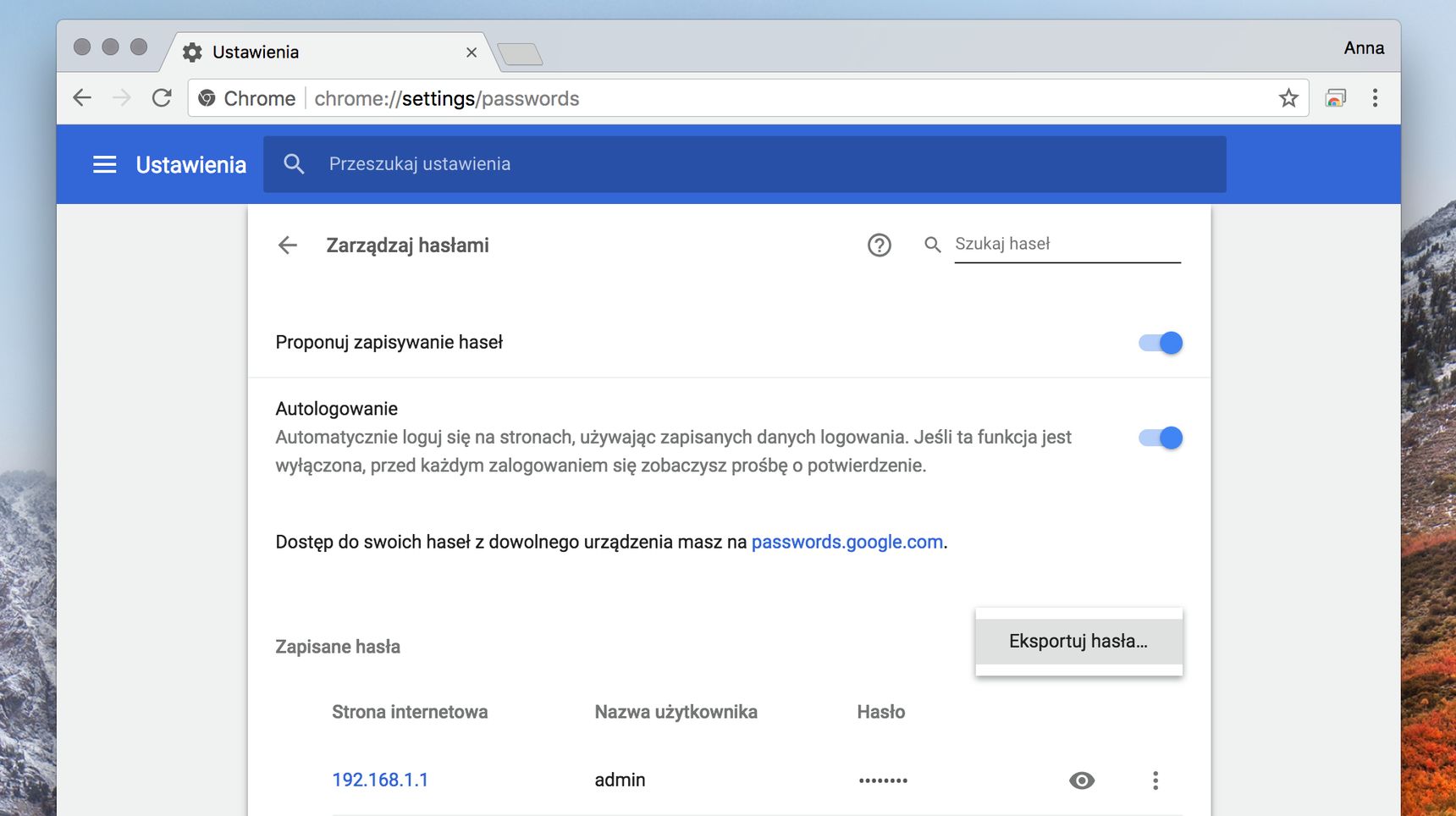
Task: Click the settings gear icon on the tab
Action: pos(193,52)
